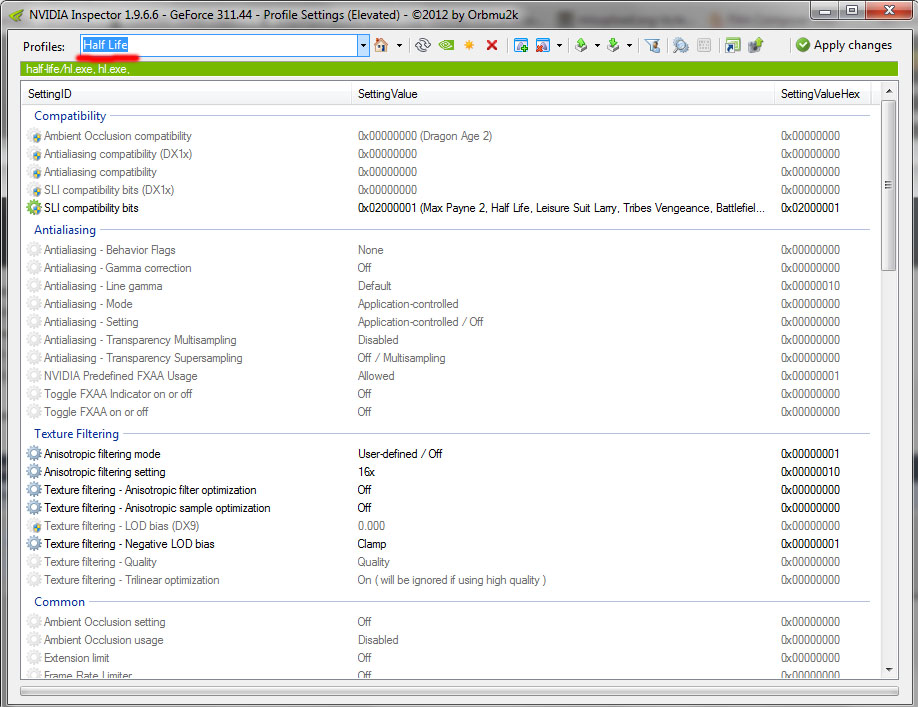This screenshot has height=707, width=918.
Task: Collapse the Antialiasing group header
Action: pyautogui.click(x=64, y=230)
